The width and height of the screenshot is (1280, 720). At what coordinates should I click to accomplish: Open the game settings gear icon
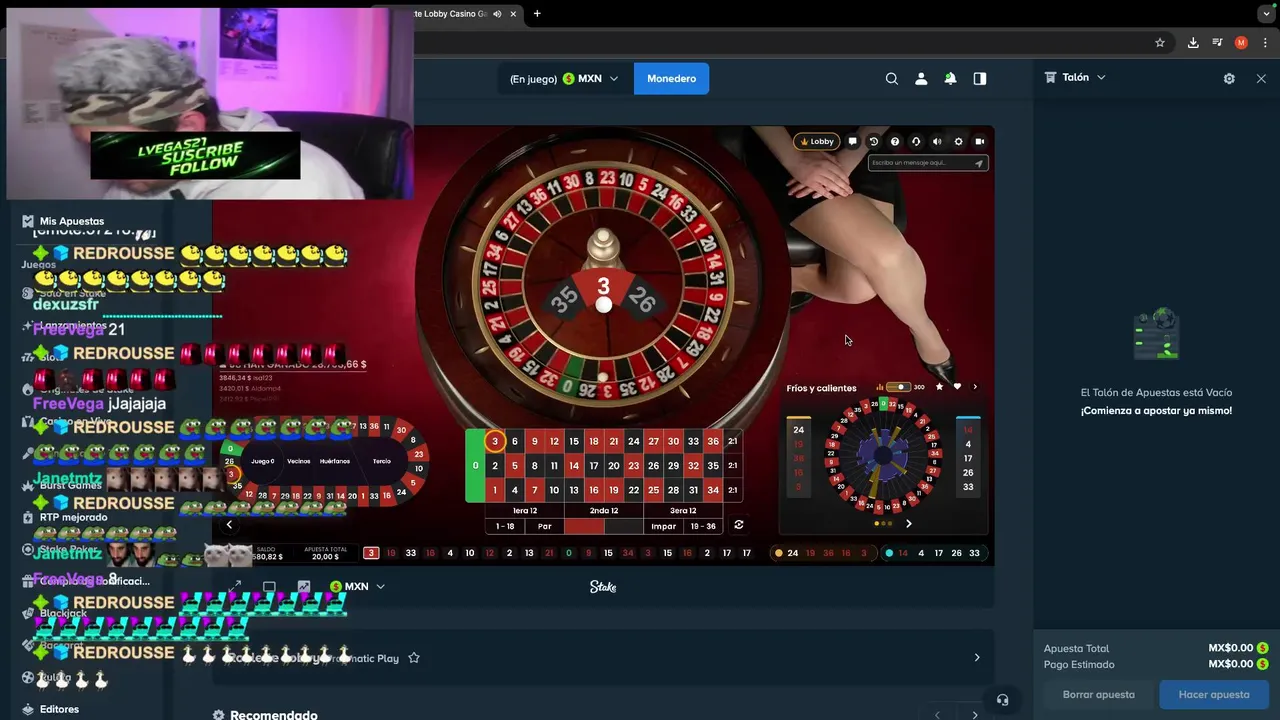[958, 142]
